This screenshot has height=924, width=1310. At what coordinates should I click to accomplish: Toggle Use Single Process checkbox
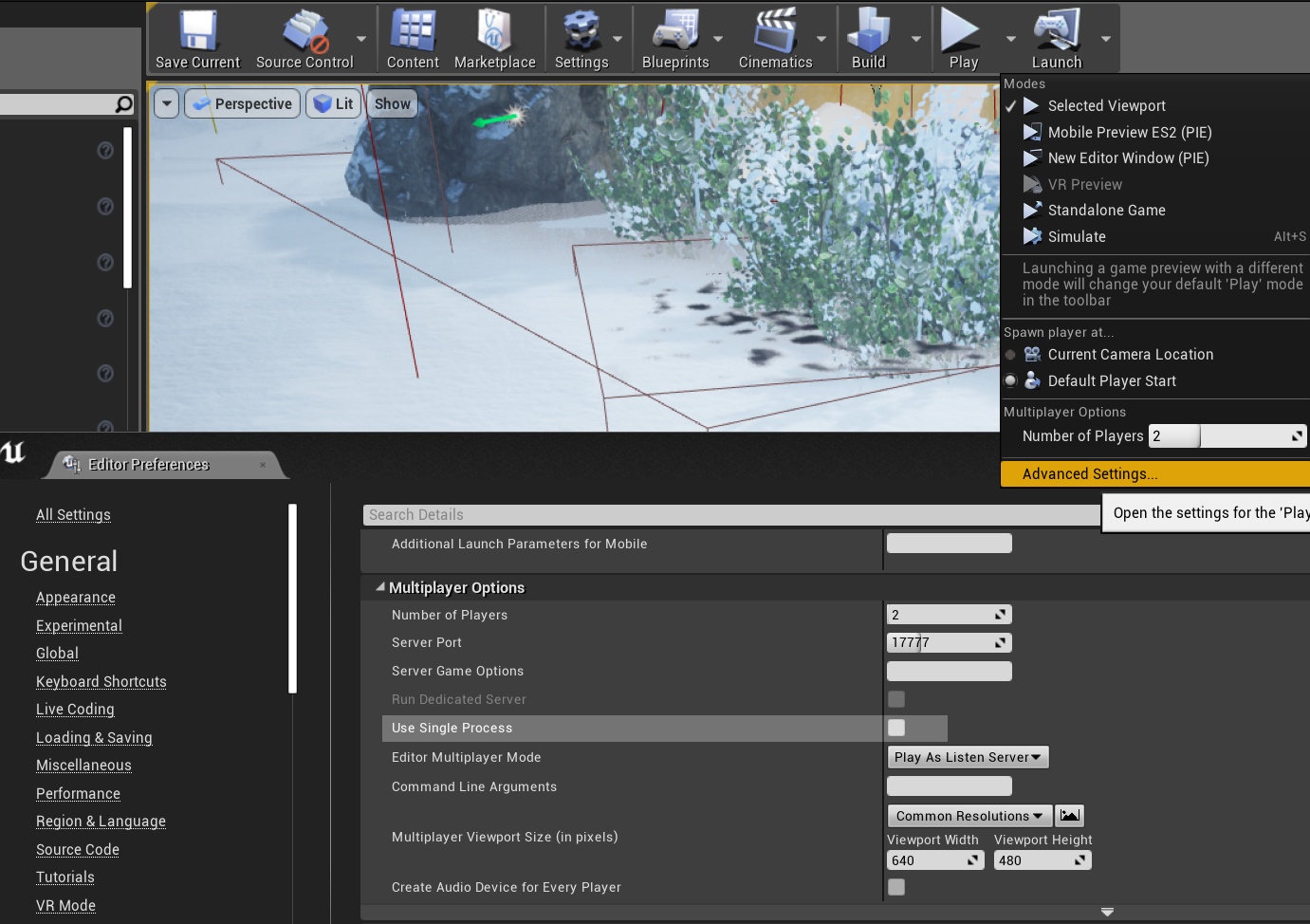(896, 728)
